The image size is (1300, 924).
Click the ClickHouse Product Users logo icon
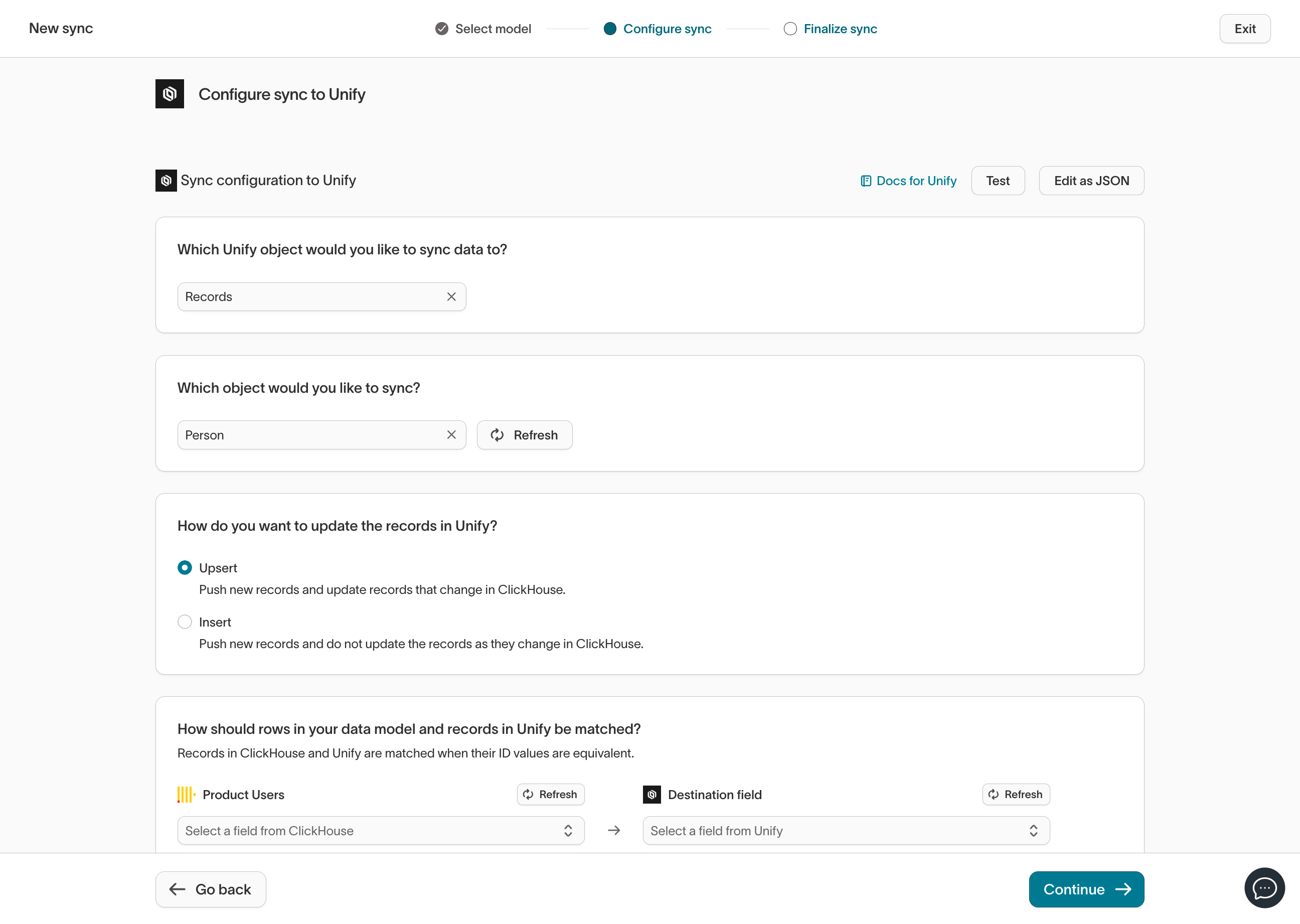(186, 794)
